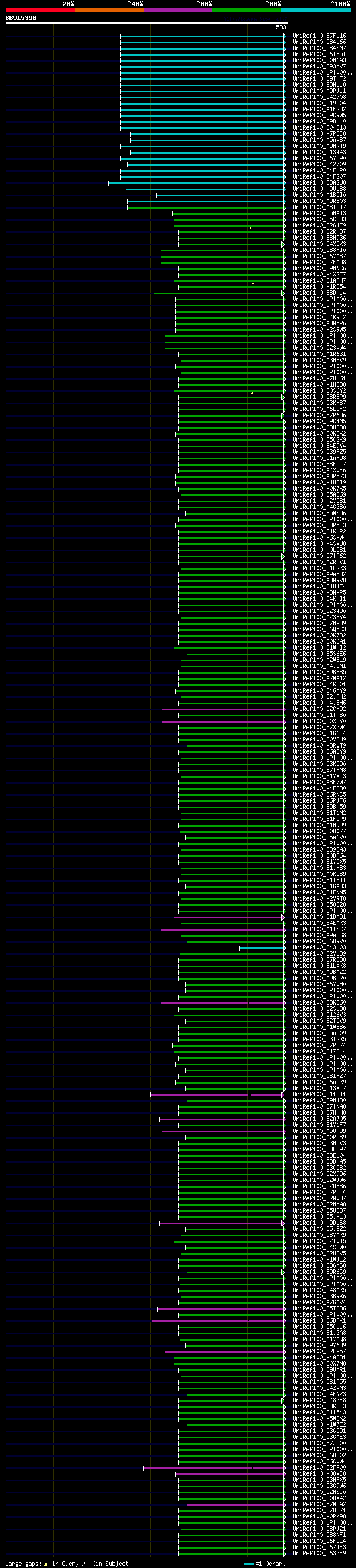Click the white query sequence bar under BB915390

pos(147,23)
